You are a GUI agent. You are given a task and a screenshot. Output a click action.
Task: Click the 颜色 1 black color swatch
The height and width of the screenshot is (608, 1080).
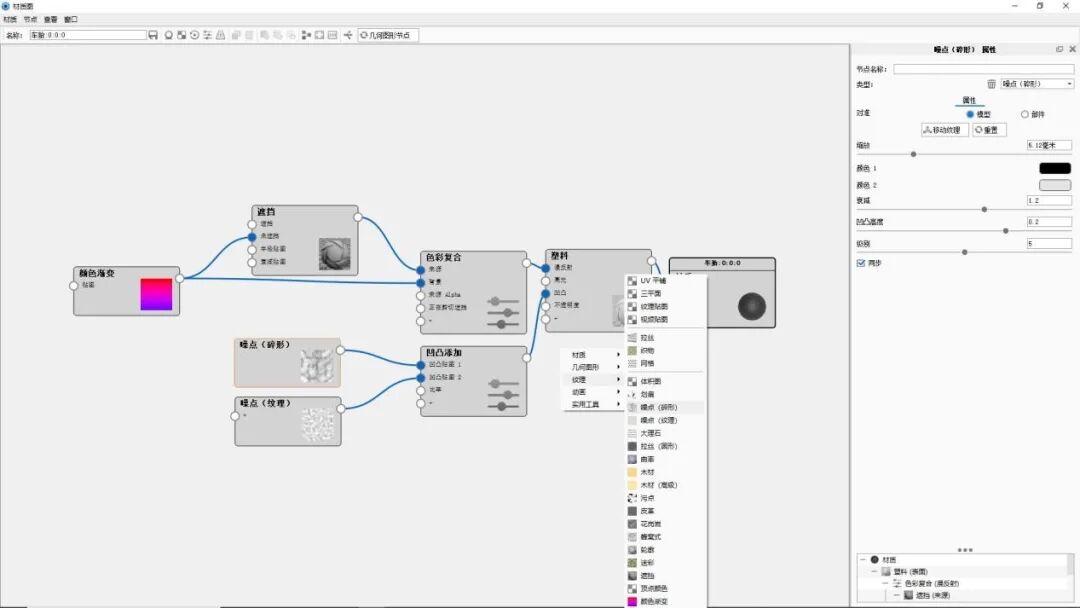pyautogui.click(x=1055, y=168)
